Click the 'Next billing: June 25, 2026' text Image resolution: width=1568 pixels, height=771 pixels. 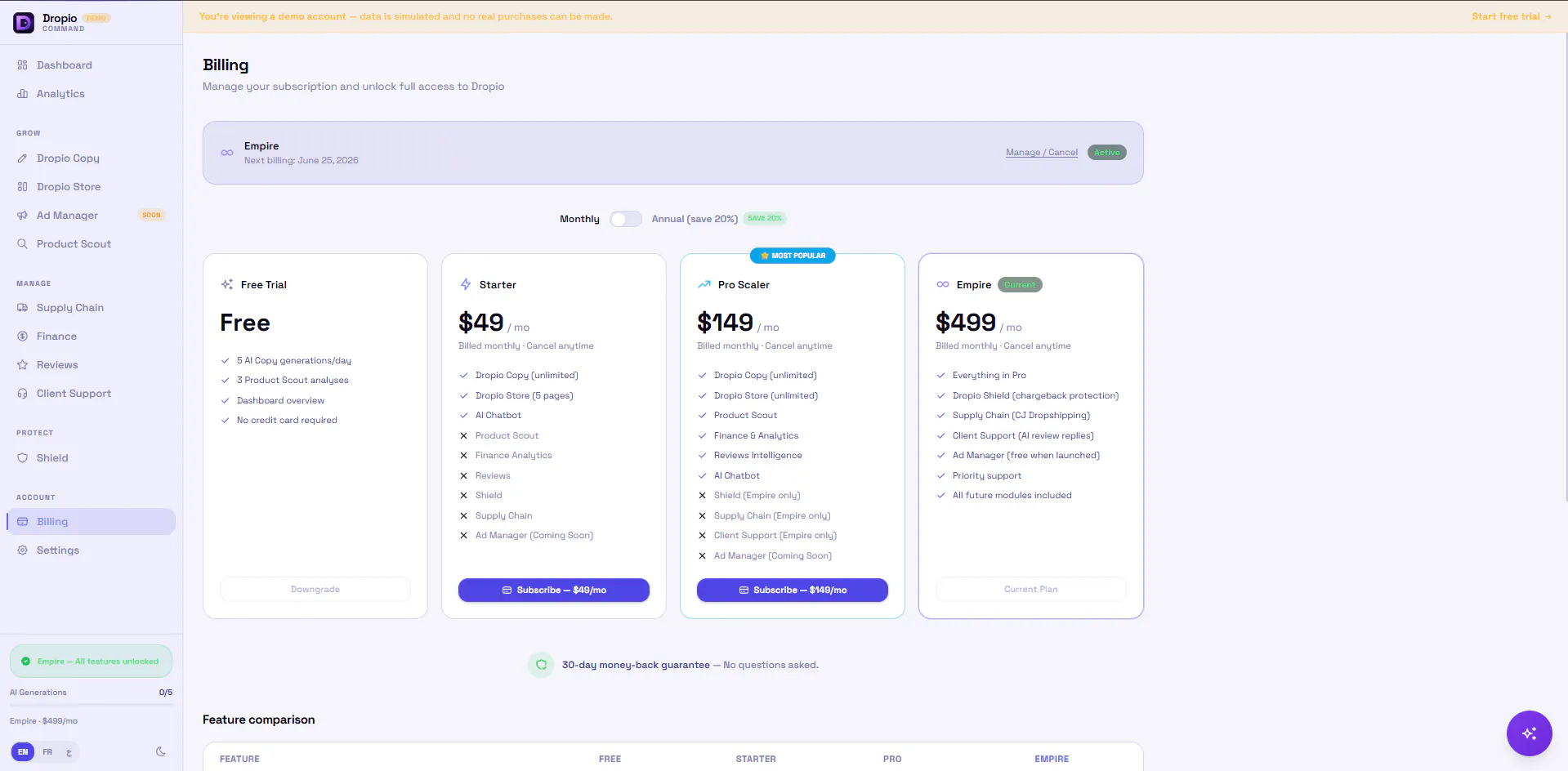302,161
